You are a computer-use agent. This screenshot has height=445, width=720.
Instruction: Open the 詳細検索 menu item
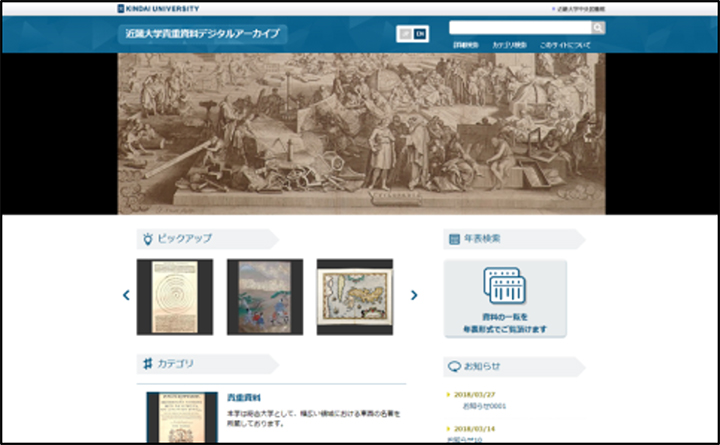point(466,45)
